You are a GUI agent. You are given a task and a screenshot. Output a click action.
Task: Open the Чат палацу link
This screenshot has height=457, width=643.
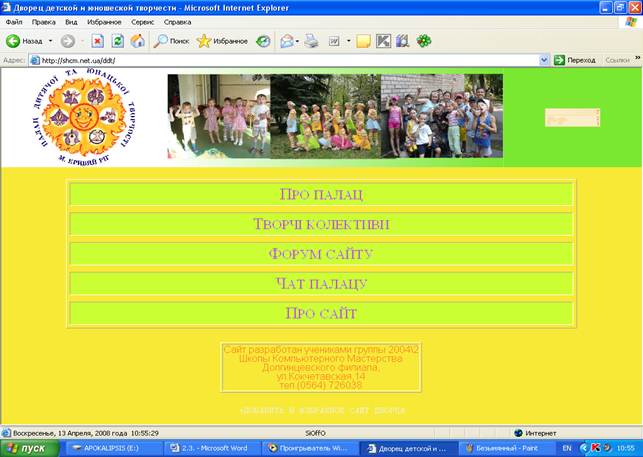tap(321, 283)
